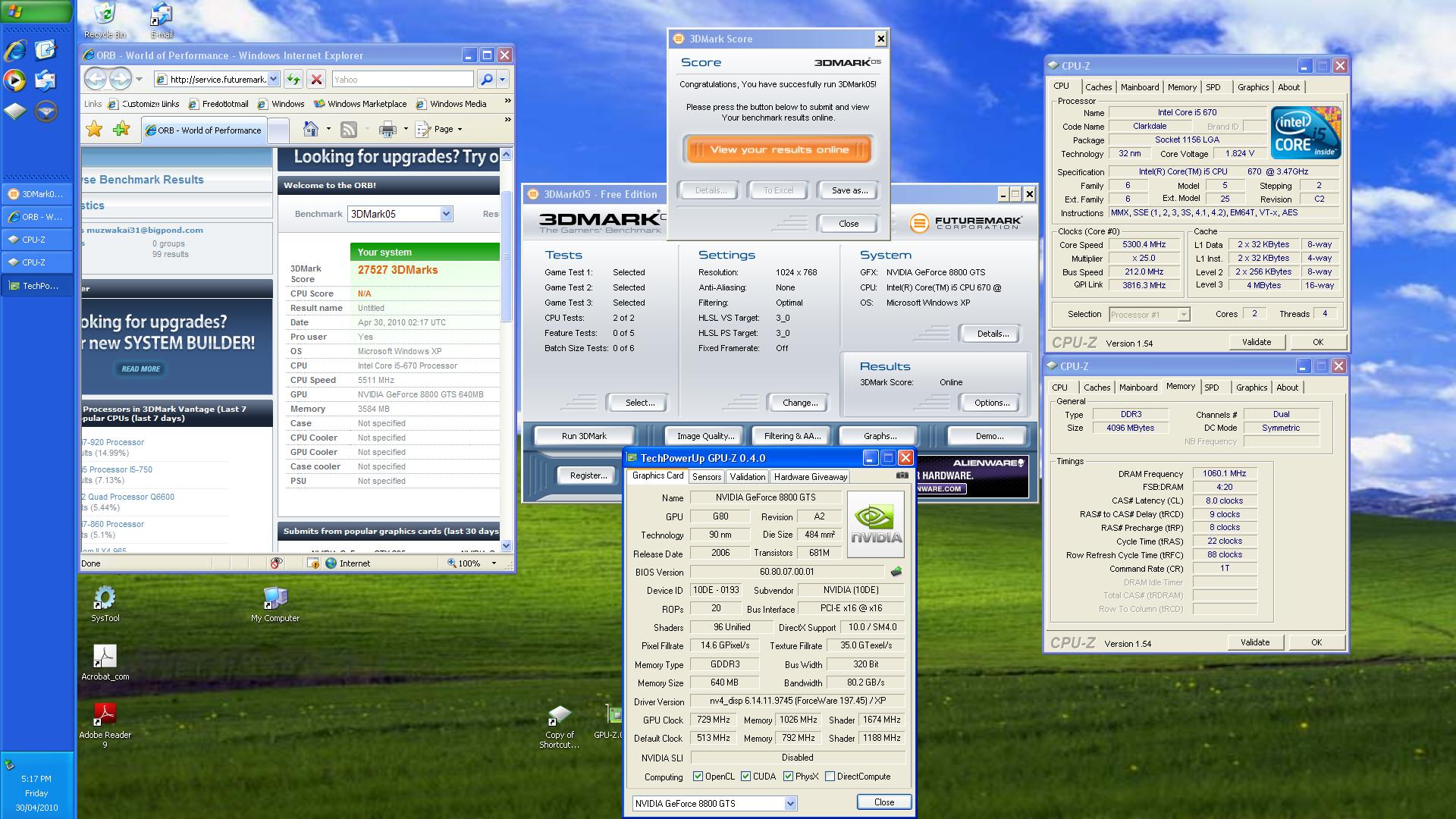Open the IE Home icon
This screenshot has width=1456, height=819.
(x=310, y=130)
